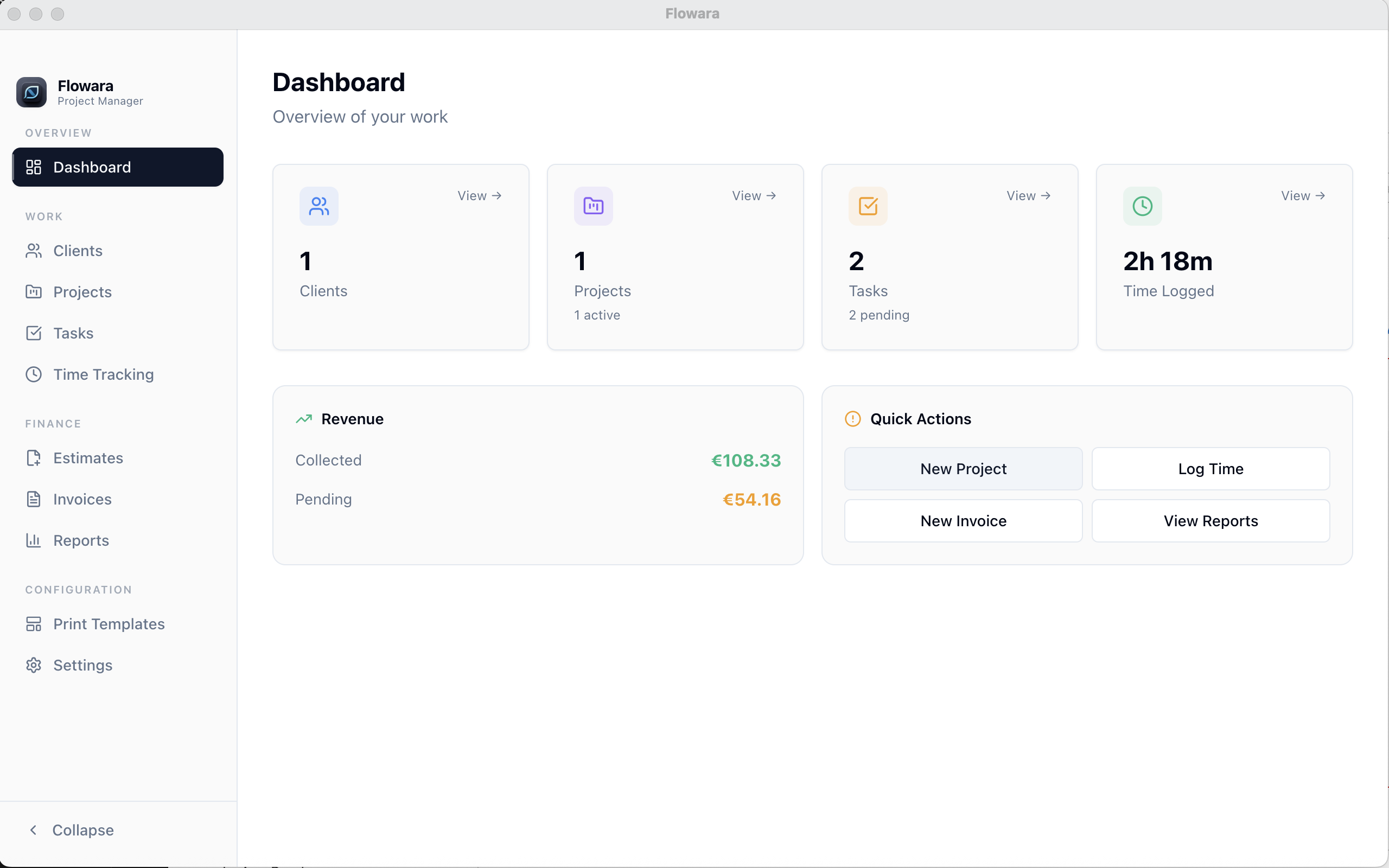Click the green Time Logged clock icon
Image resolution: width=1389 pixels, height=868 pixels.
click(1142, 206)
